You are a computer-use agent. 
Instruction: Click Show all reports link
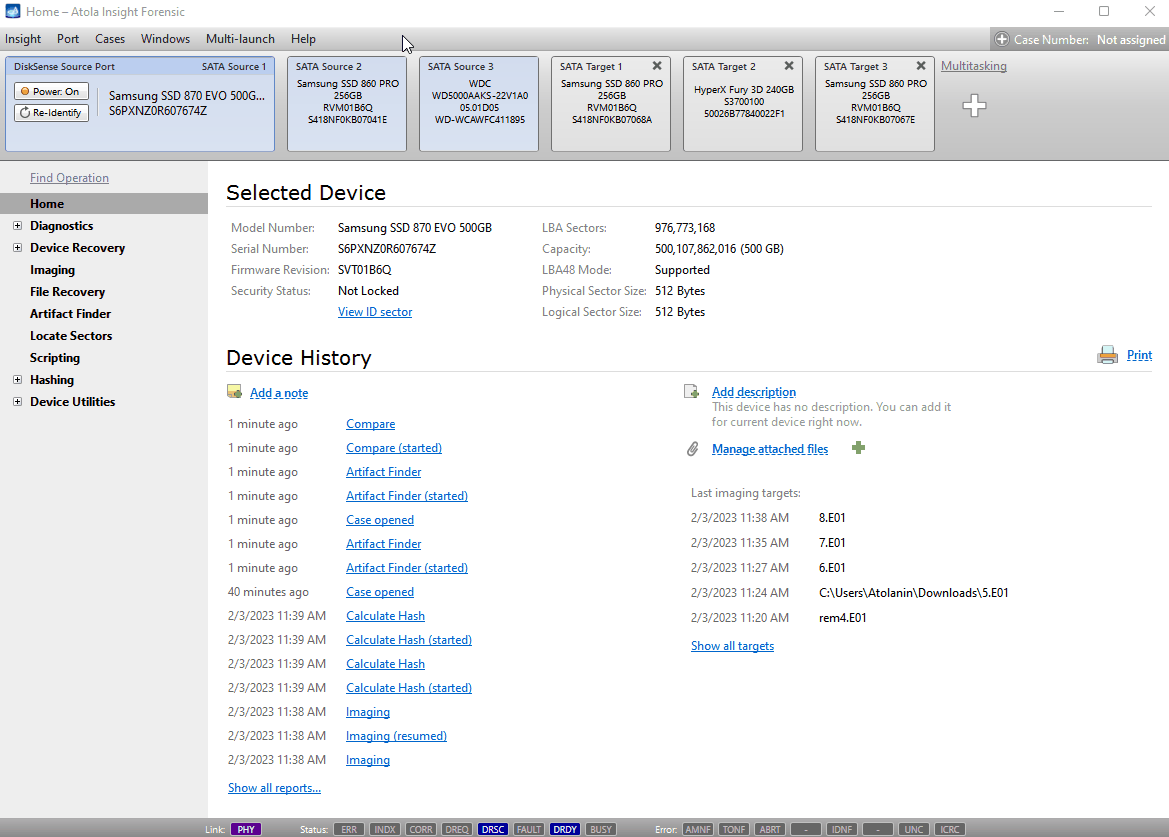tap(274, 788)
